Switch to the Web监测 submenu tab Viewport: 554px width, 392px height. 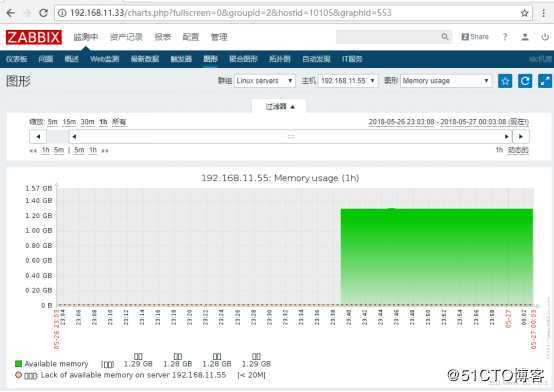tap(105, 59)
